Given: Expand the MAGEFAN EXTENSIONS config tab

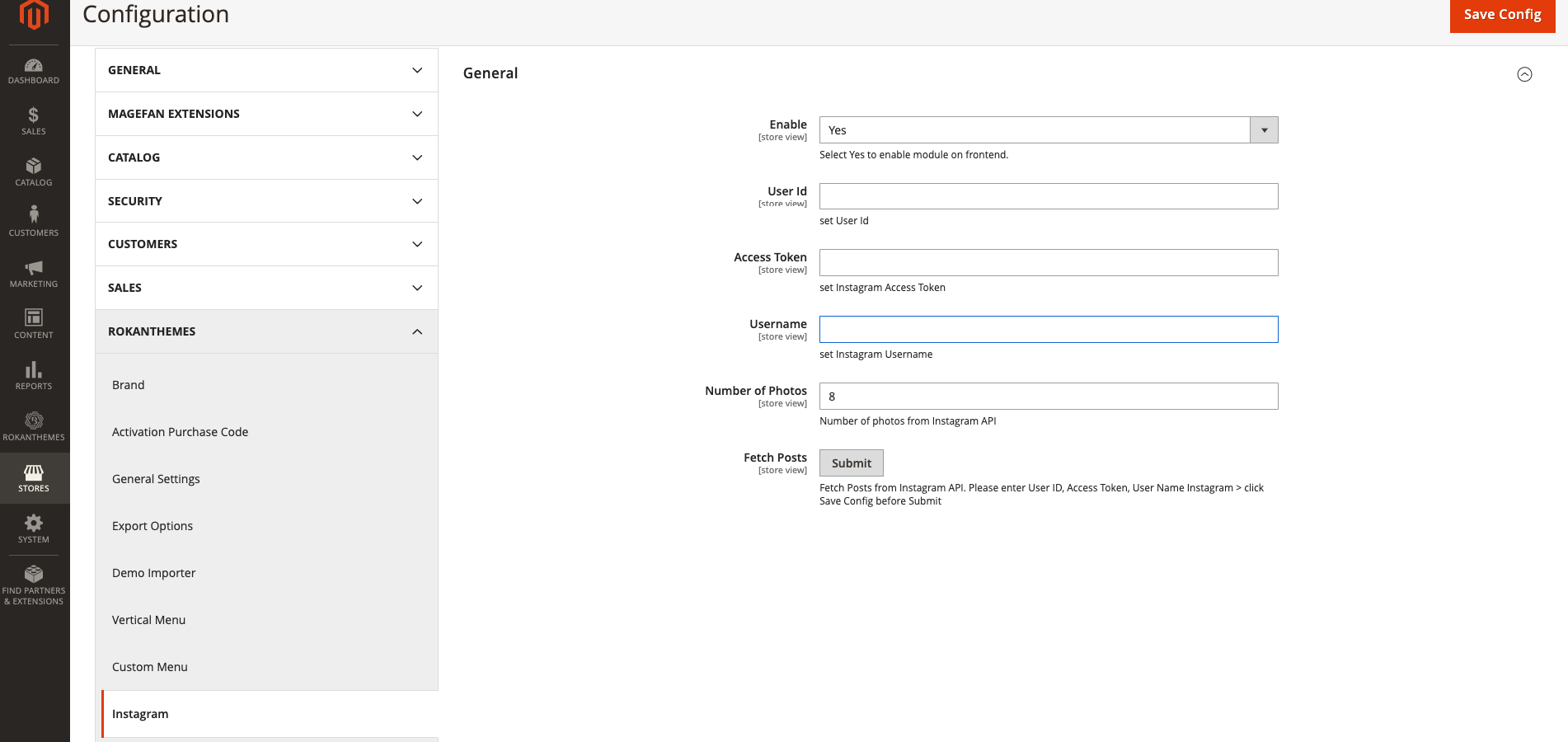Looking at the screenshot, I should [266, 114].
